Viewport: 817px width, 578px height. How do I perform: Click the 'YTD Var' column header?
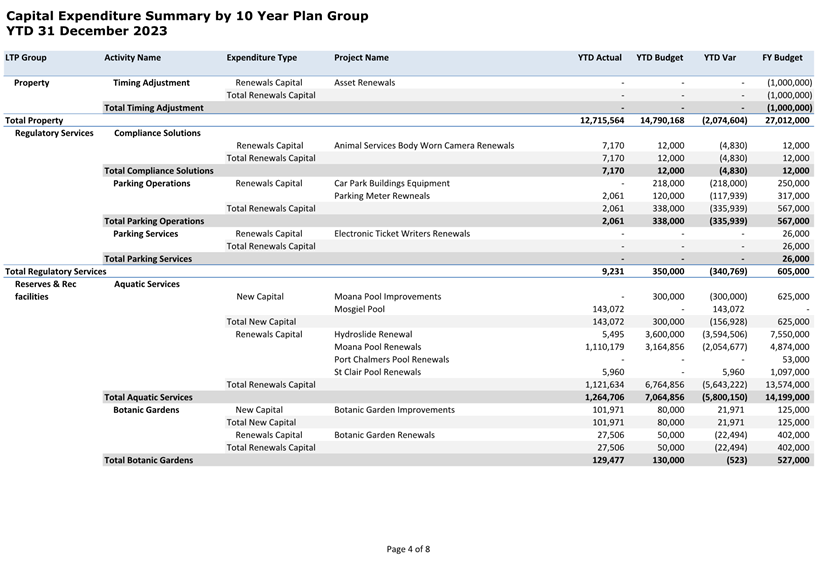click(720, 58)
